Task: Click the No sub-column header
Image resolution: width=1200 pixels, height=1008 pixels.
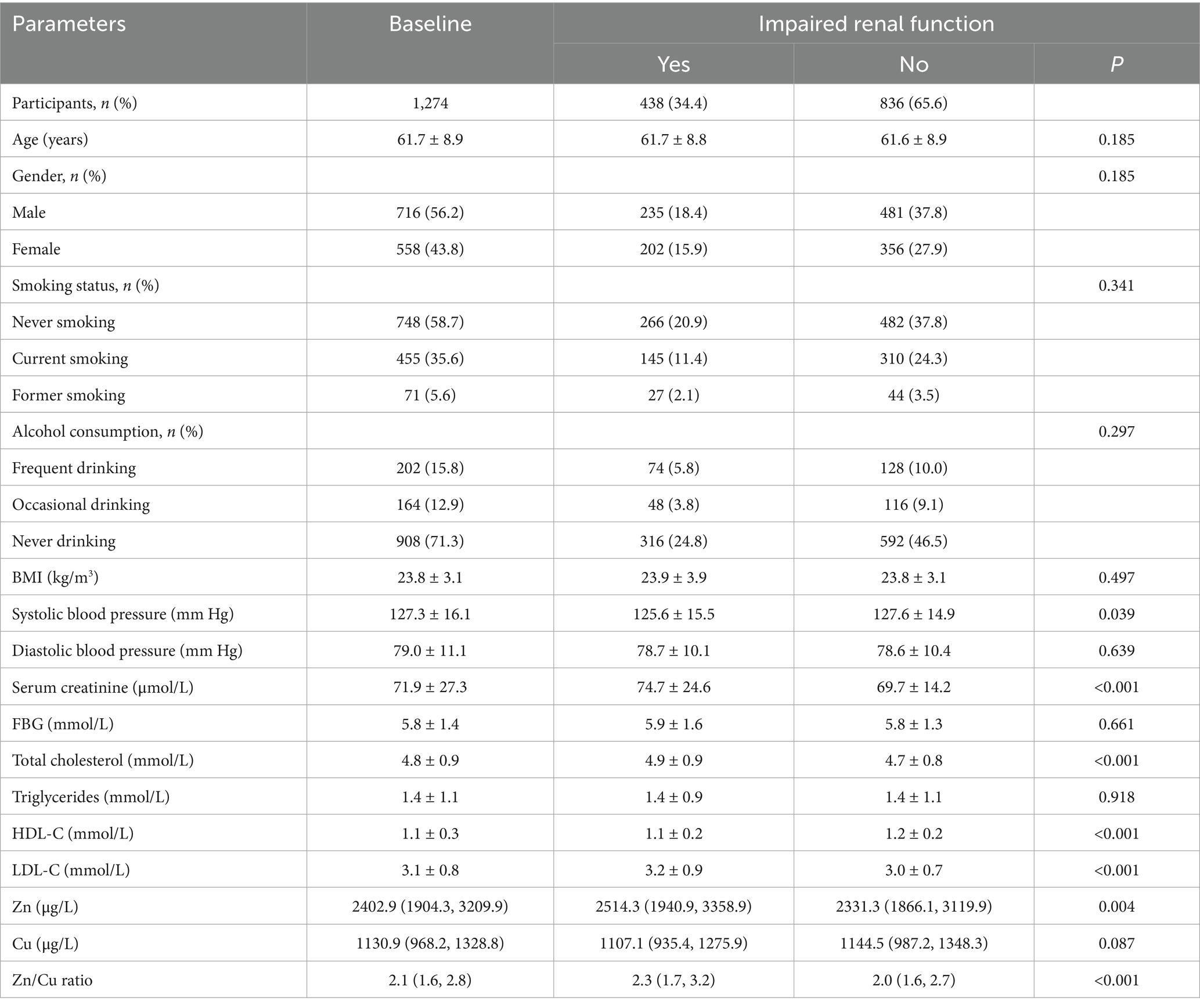Action: click(914, 64)
